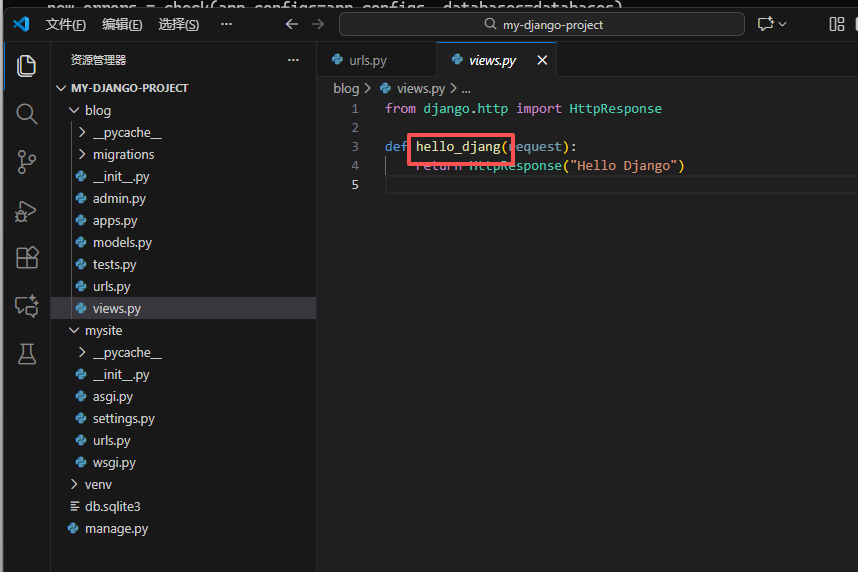
Task: Open the Extensions view
Action: click(26, 257)
